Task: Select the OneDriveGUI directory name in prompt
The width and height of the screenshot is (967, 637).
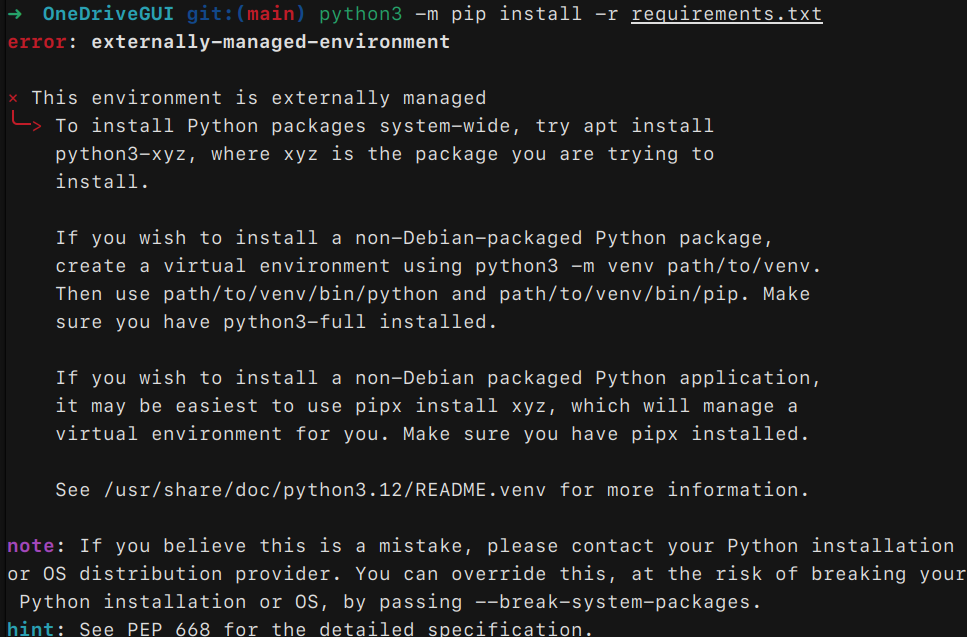Action: 109,15
